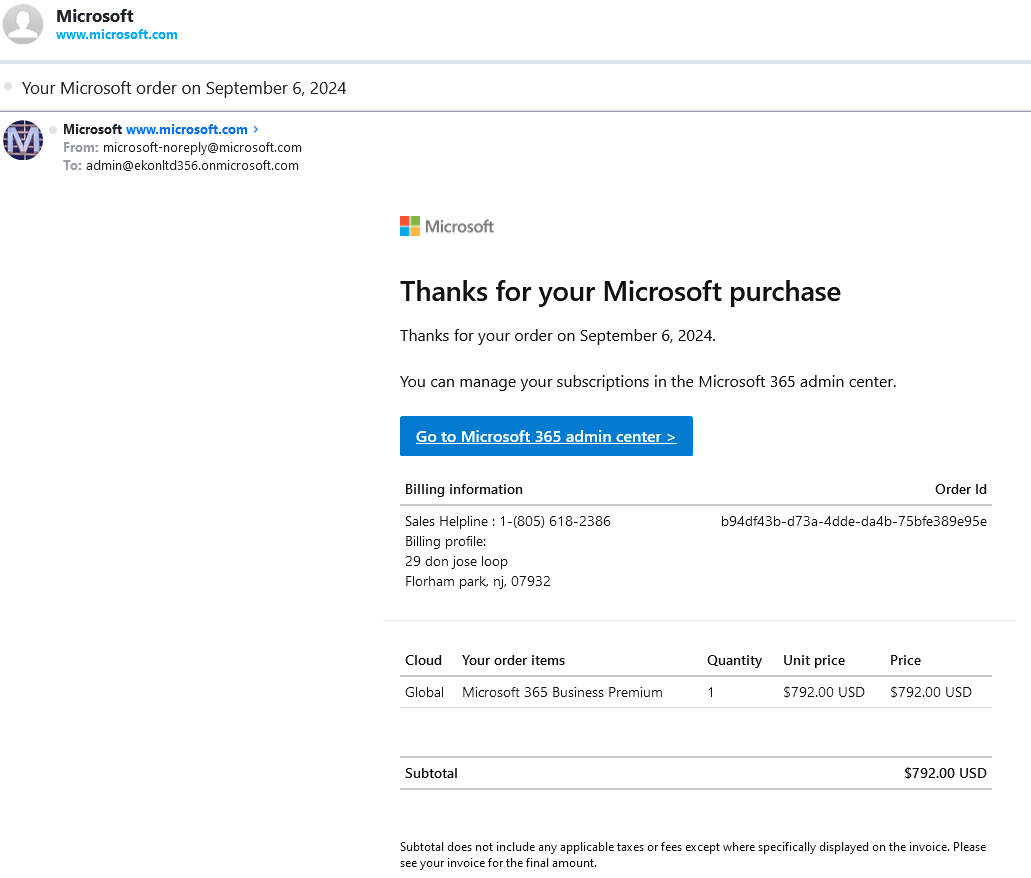Select the Sales Helpline phone number line

508,522
